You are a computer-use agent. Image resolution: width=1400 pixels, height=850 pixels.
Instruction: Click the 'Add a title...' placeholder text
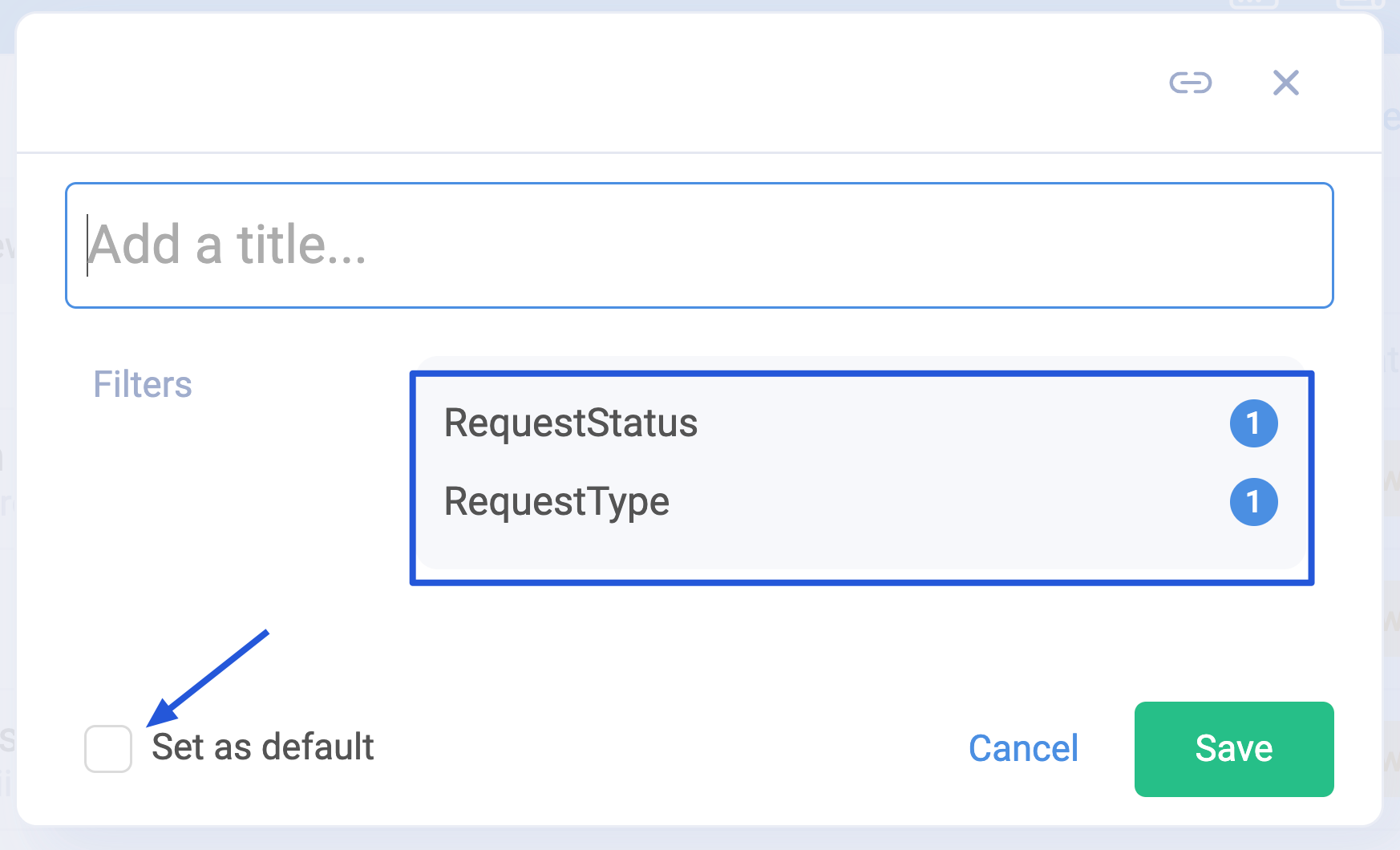pos(228,245)
